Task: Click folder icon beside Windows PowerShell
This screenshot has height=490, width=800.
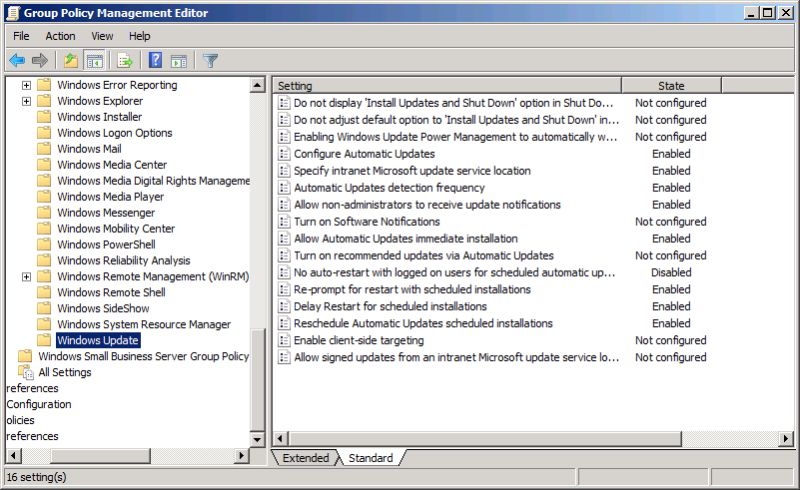Action: pos(44,244)
